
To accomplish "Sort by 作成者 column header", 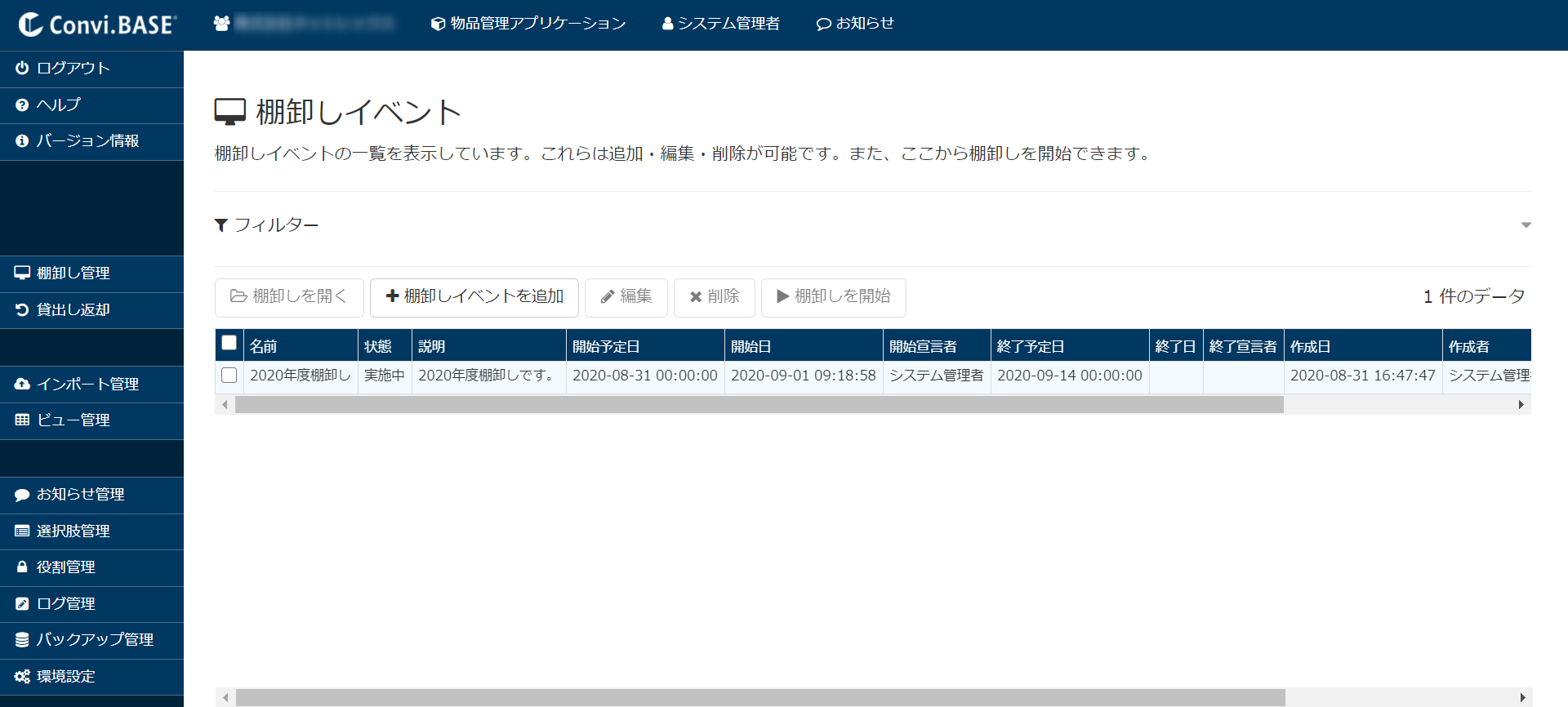I will (1487, 346).
